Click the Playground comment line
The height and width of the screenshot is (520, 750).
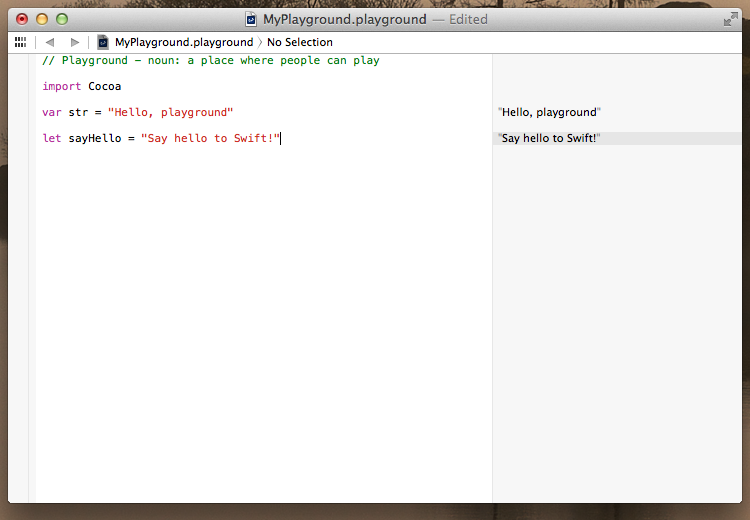tap(211, 60)
